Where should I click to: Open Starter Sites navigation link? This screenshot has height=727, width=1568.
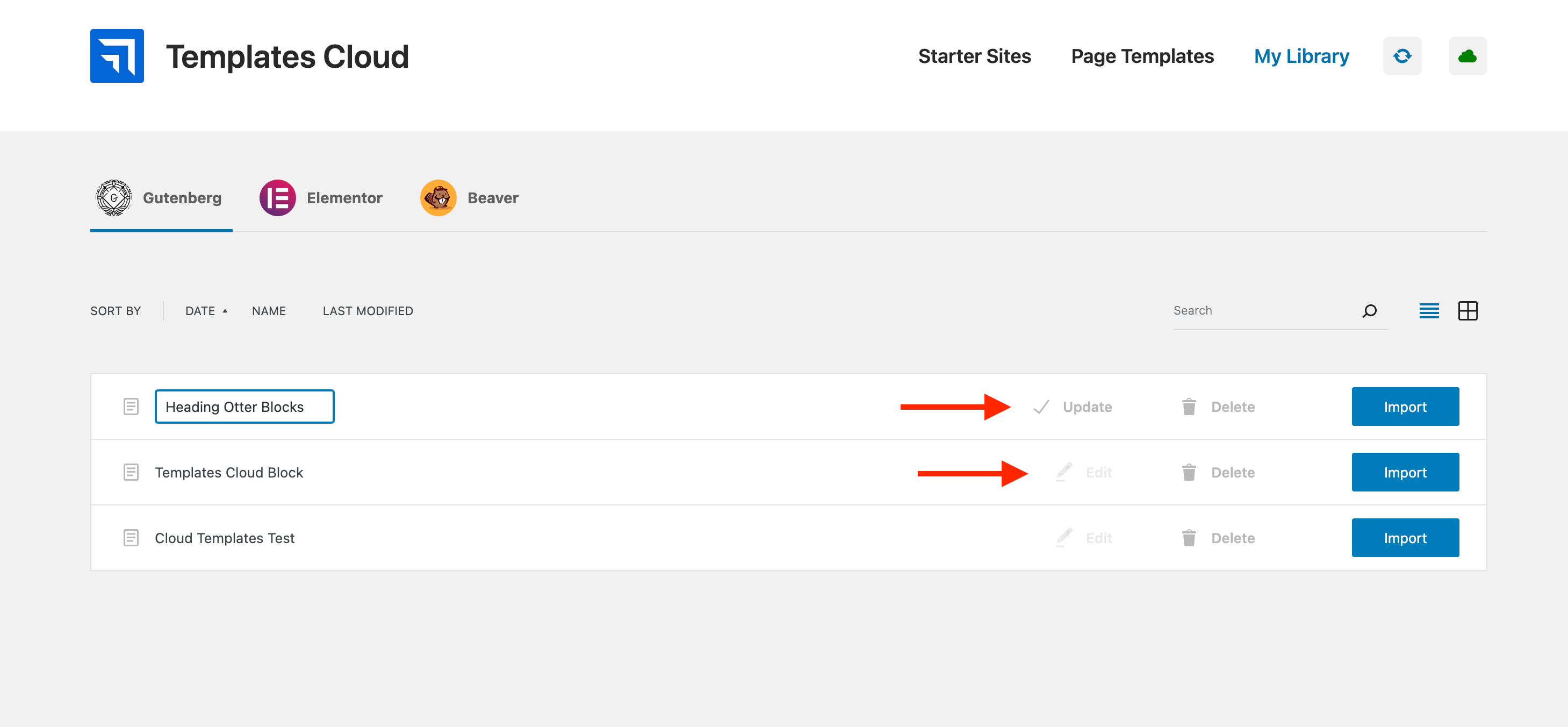point(974,56)
